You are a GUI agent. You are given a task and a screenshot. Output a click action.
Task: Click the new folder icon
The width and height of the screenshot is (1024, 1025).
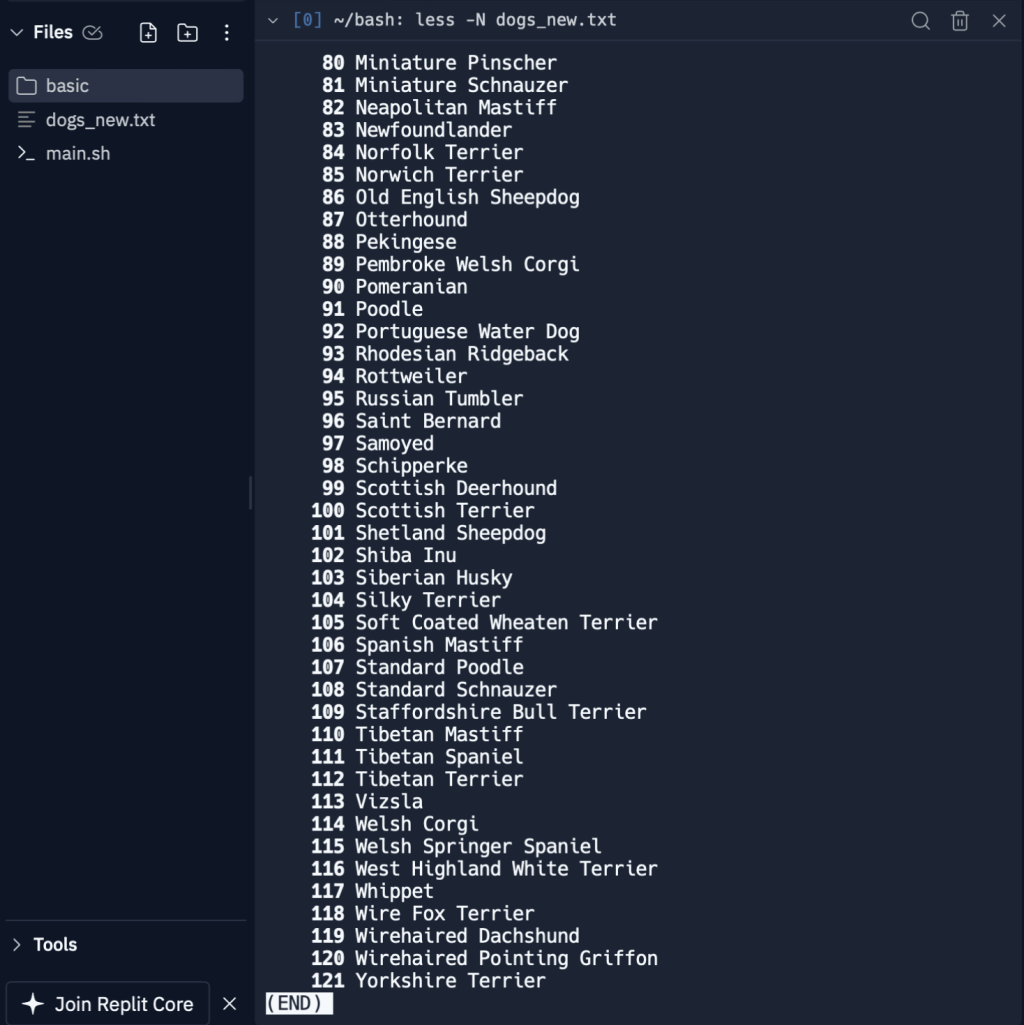point(187,33)
